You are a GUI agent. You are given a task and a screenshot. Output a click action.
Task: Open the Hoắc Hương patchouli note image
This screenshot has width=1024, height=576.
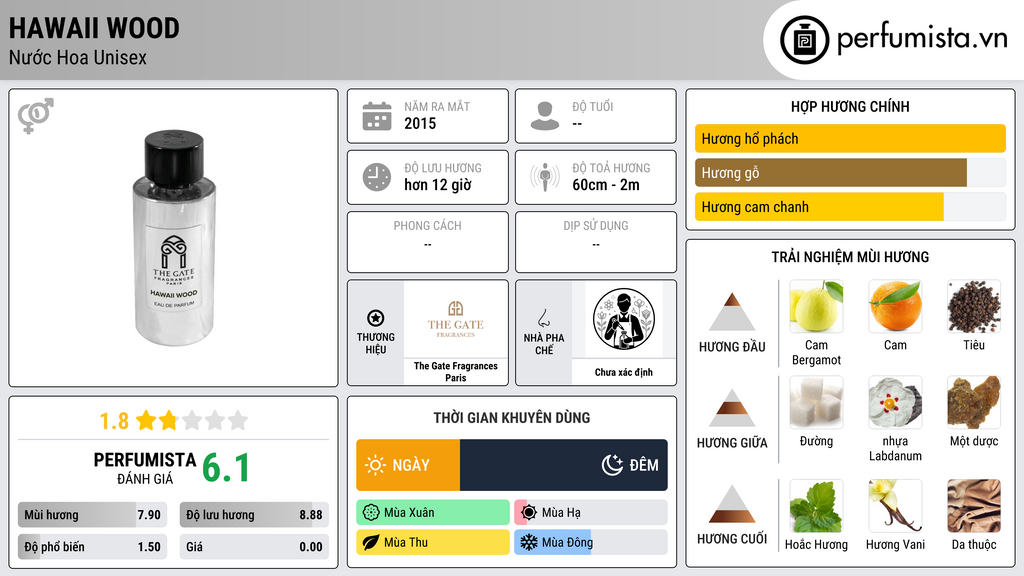coord(816,506)
